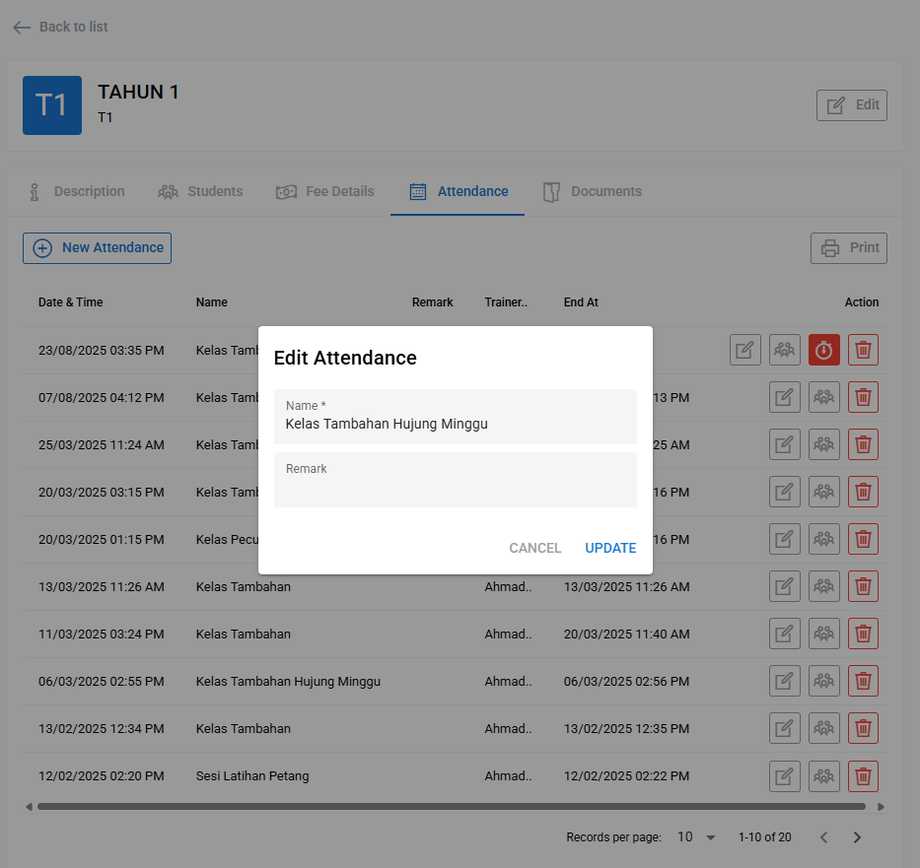The width and height of the screenshot is (920, 868).
Task: Cancel the Edit Attendance dialog
Action: [x=535, y=548]
